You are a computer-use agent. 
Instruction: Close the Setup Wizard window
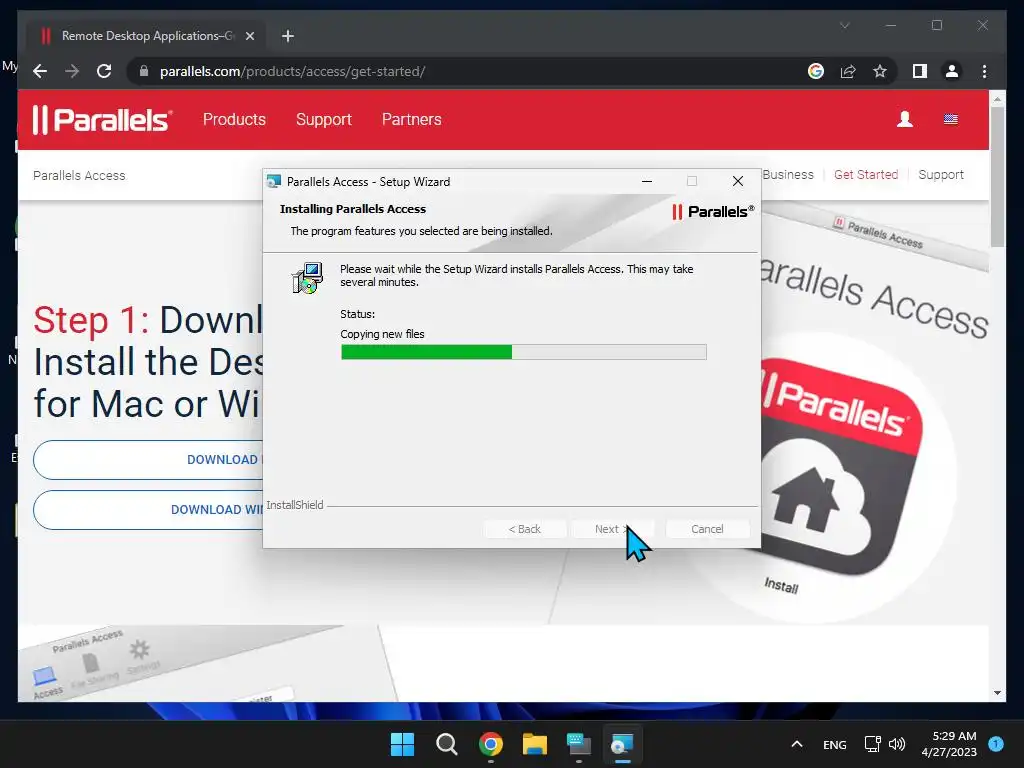pos(738,181)
